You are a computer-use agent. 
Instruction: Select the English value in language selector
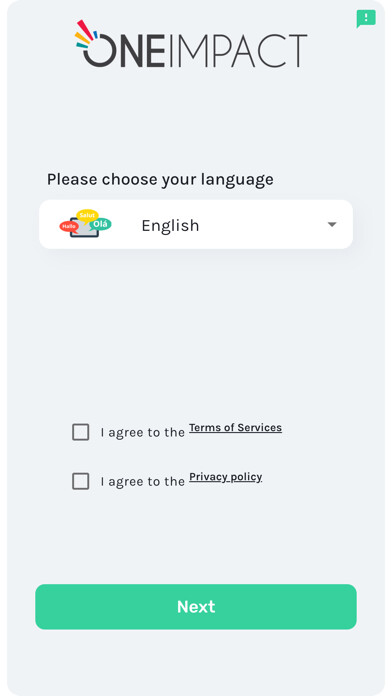click(170, 225)
